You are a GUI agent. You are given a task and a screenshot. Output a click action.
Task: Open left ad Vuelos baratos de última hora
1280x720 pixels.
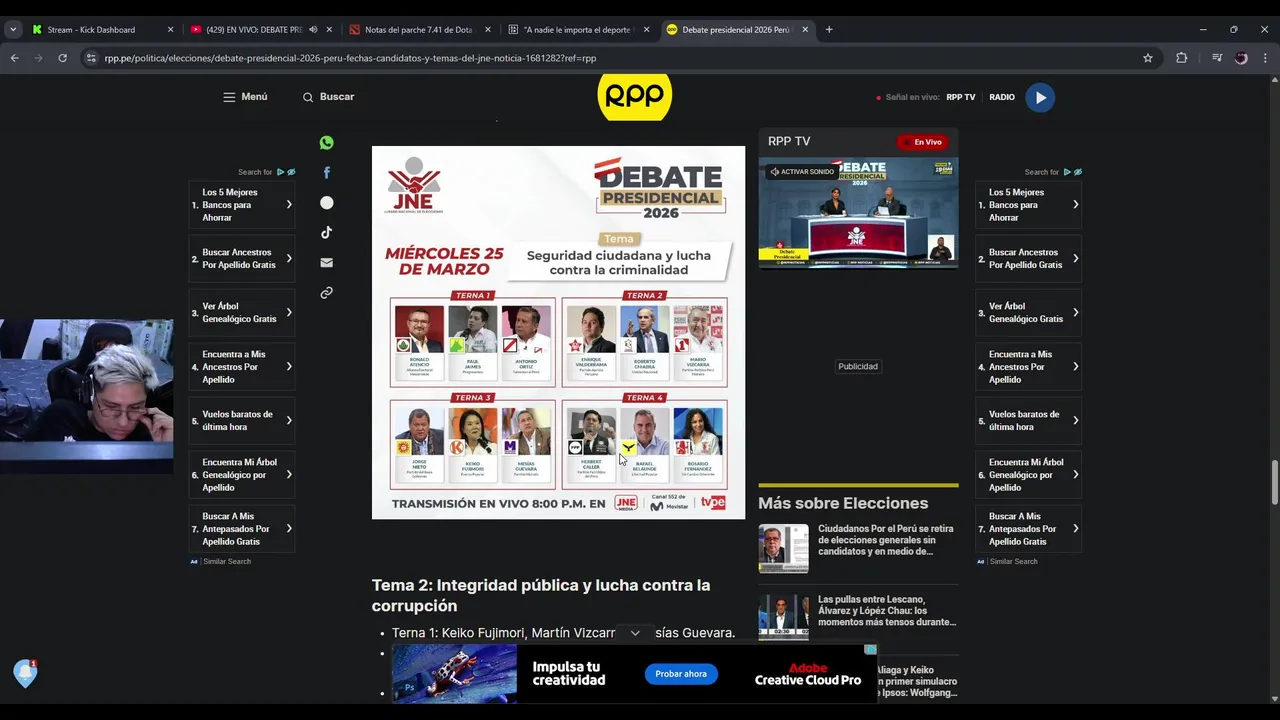(x=242, y=421)
